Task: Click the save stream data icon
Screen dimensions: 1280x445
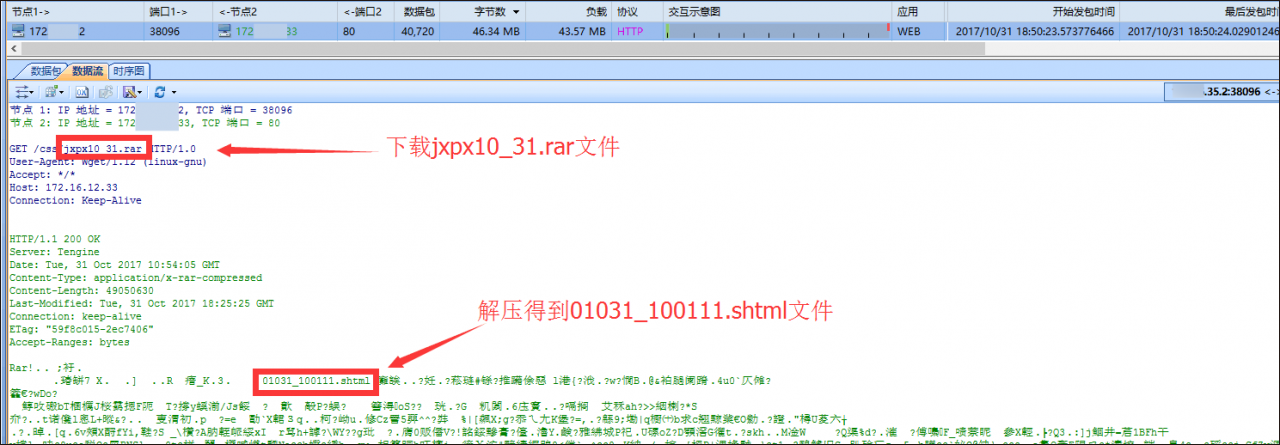Action: click(x=129, y=92)
